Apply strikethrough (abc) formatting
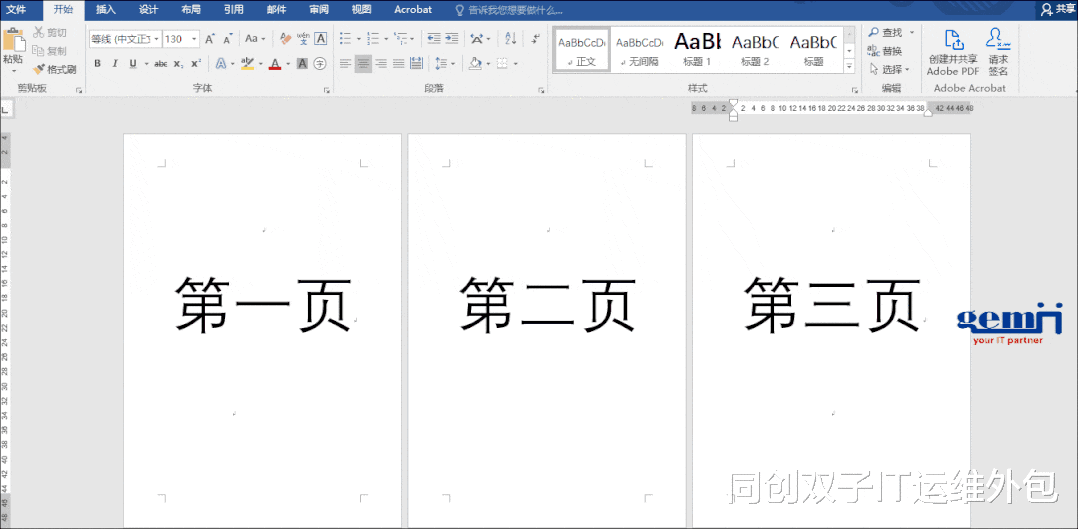This screenshot has height=529, width=1078. click(160, 63)
